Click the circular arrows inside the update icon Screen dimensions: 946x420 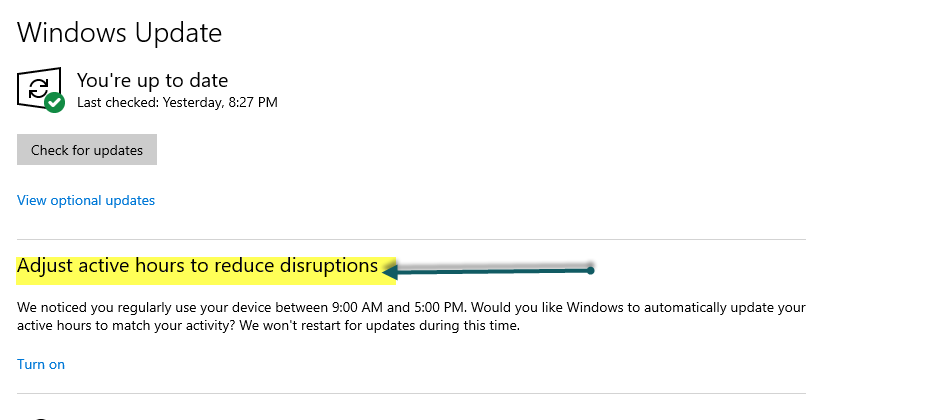pyautogui.click(x=38, y=89)
